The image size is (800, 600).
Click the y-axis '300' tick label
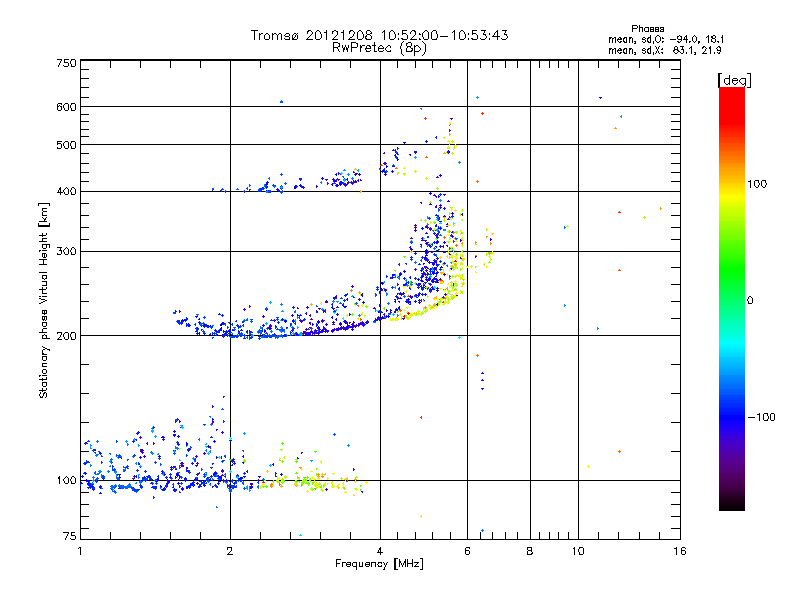click(66, 251)
